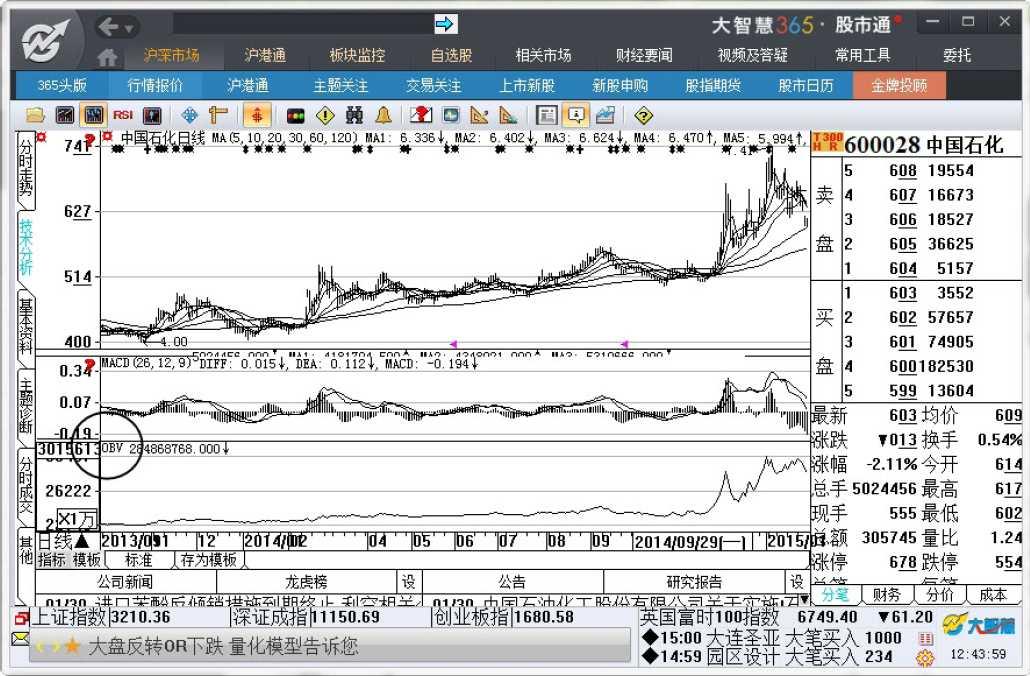Open the 自选股 menu

451,56
